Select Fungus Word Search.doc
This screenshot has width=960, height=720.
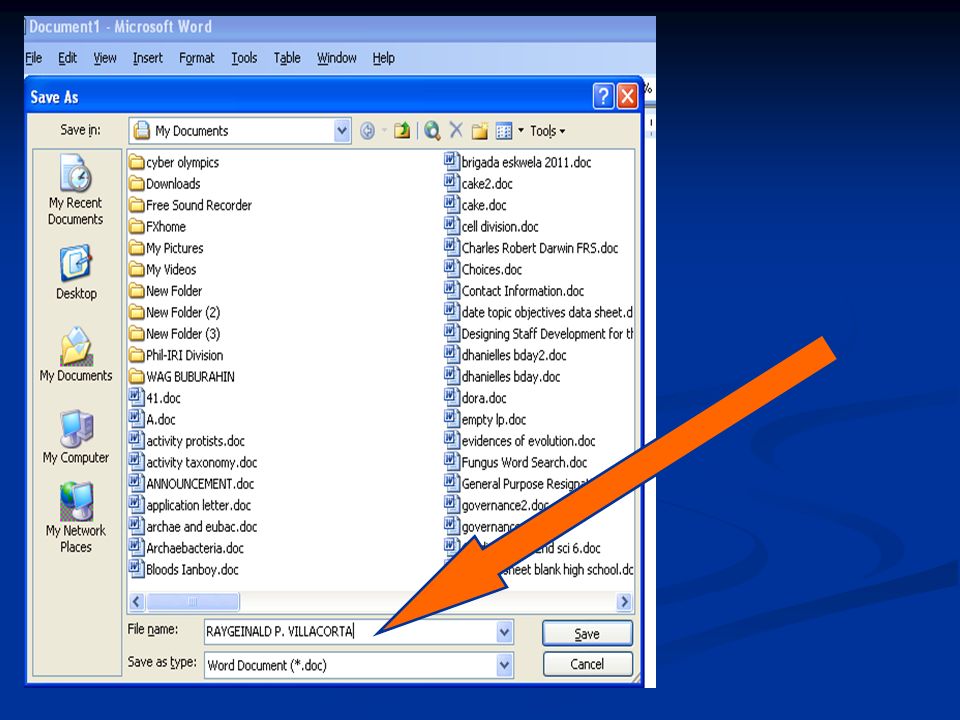click(516, 462)
